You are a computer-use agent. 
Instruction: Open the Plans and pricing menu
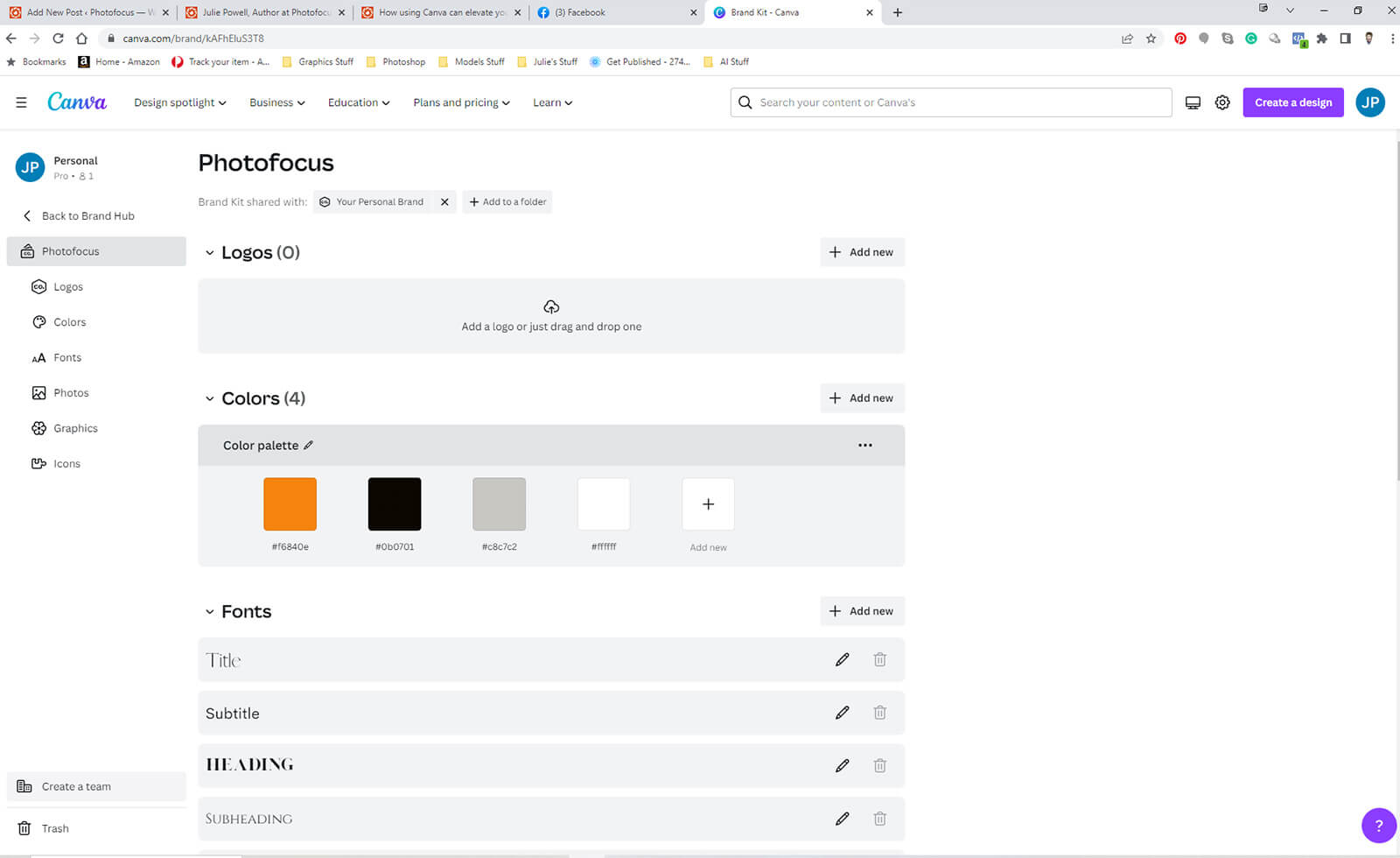click(461, 102)
